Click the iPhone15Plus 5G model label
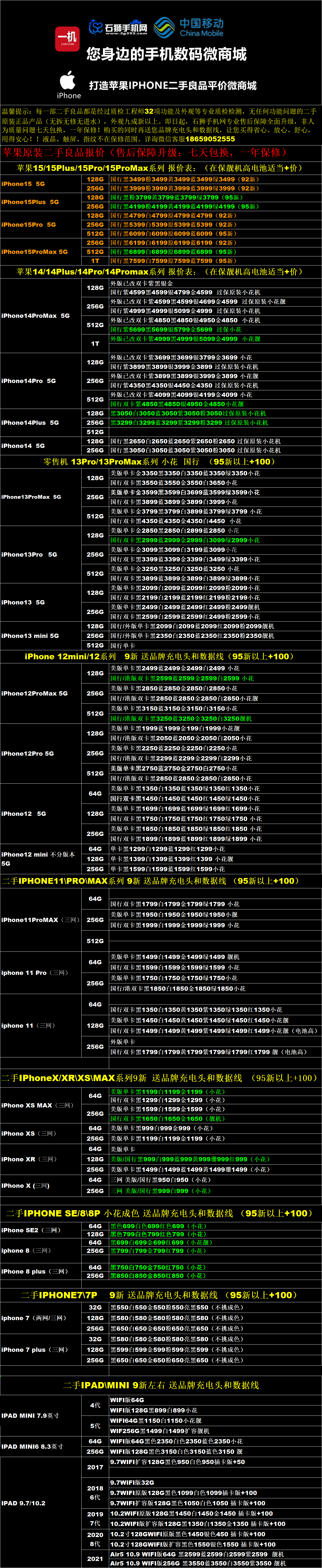322x1568 pixels. click(30, 202)
